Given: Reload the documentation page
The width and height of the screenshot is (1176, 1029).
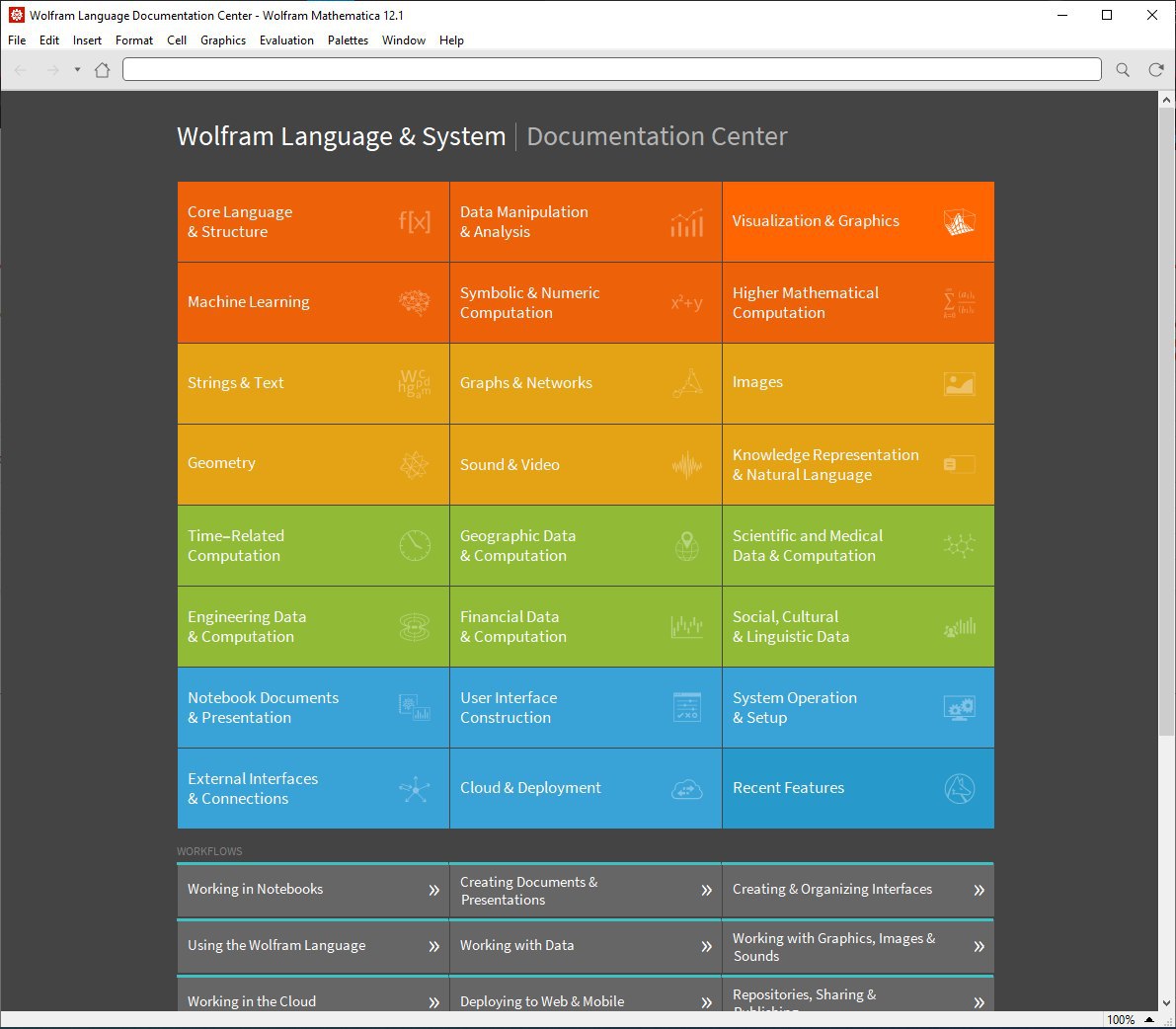Looking at the screenshot, I should pyautogui.click(x=1155, y=70).
